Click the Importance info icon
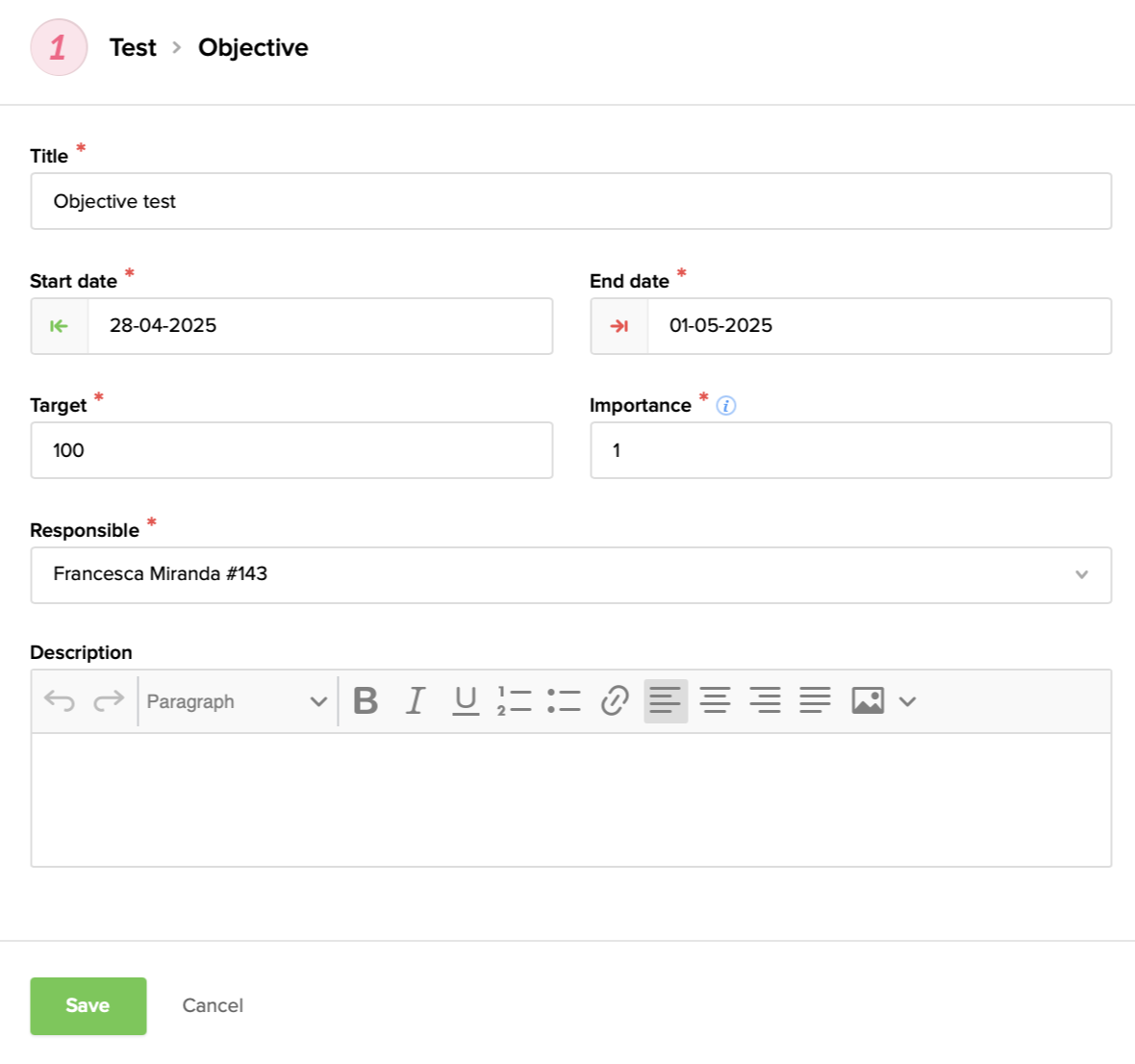1135x1064 pixels. point(726,406)
